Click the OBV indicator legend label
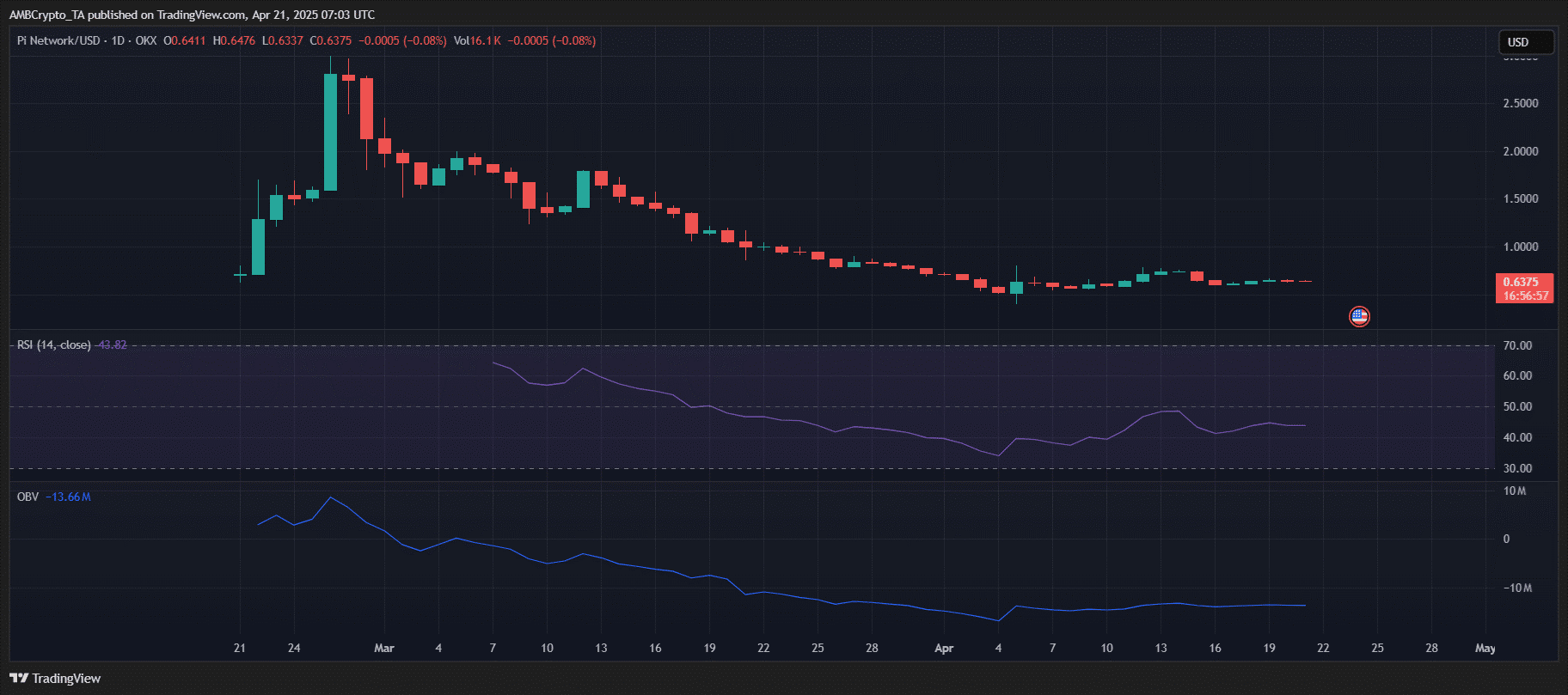Viewport: 1568px width, 695px height. pos(28,497)
